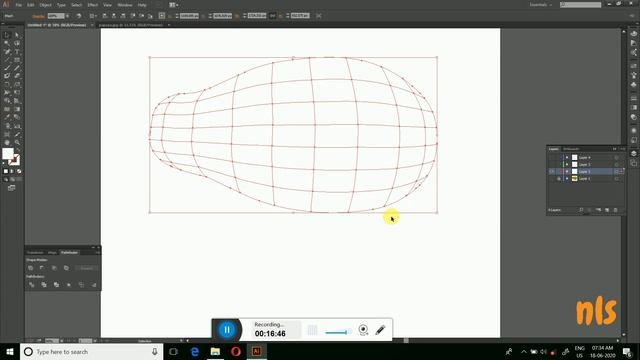This screenshot has width=640, height=360.
Task: Select the Shape Builder tool
Action: (x=7, y=101)
